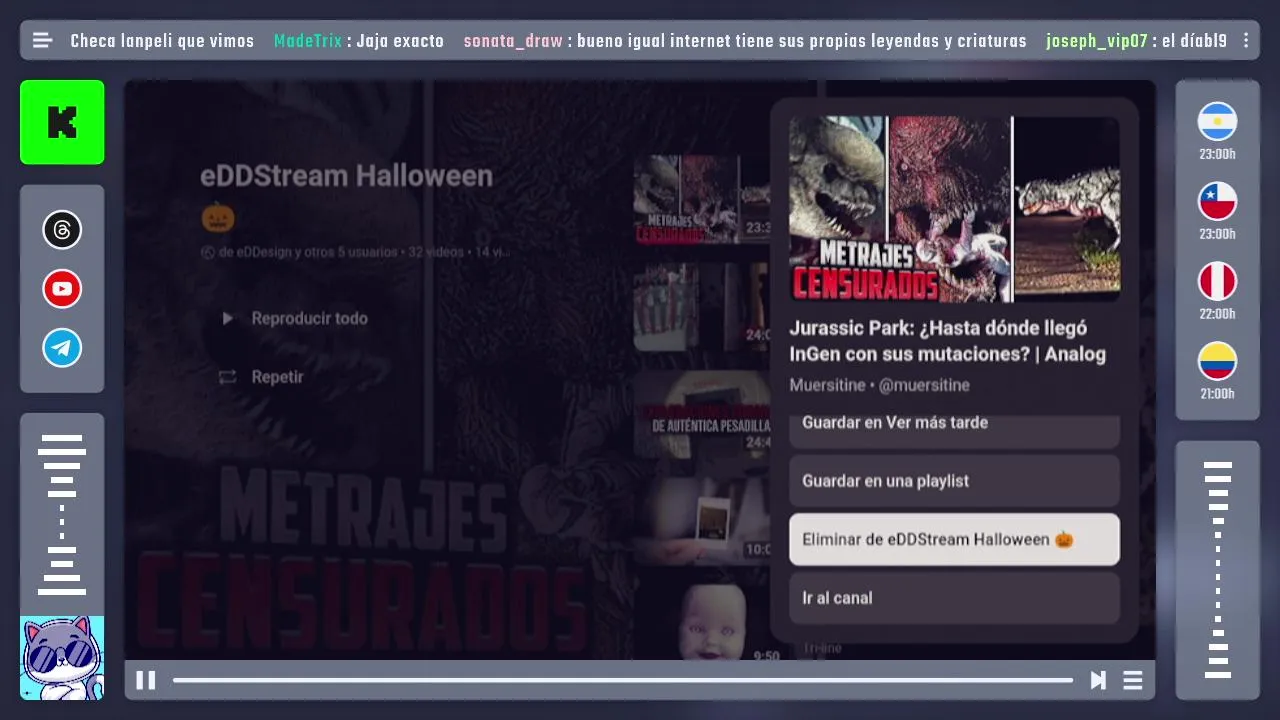Click the 'Checa lanpeli que vimos' message
The image size is (1280, 720).
point(162,41)
